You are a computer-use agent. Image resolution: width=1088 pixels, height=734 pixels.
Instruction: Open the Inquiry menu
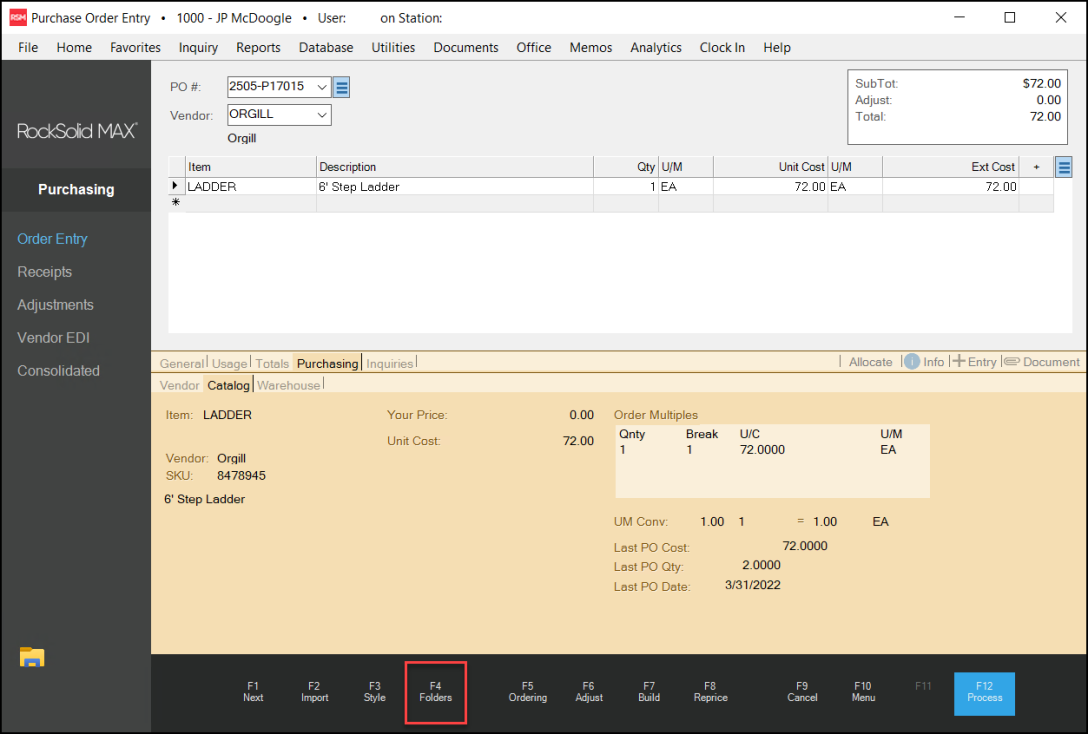tap(198, 47)
